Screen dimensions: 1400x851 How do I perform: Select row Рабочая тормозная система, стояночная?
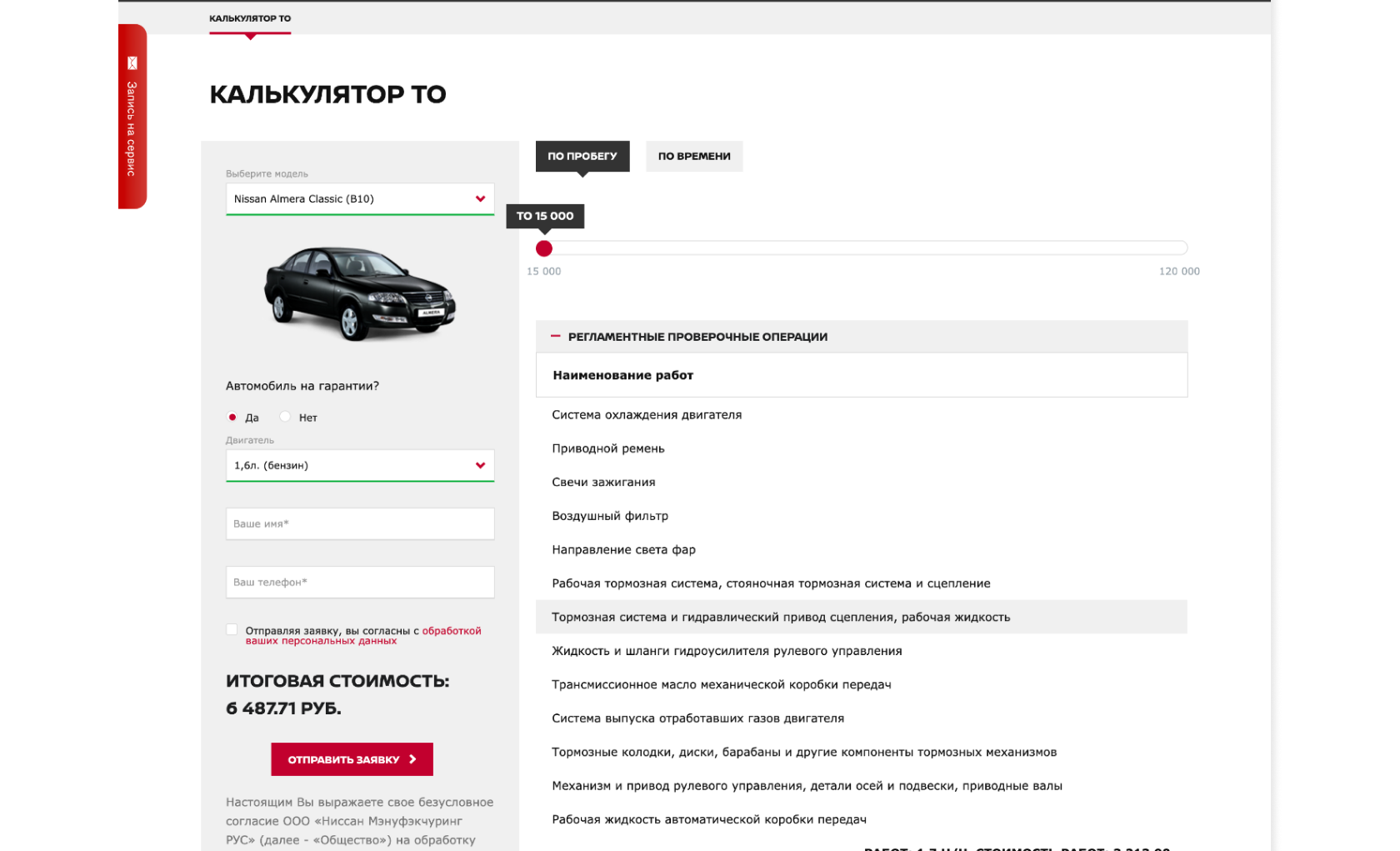(x=862, y=583)
